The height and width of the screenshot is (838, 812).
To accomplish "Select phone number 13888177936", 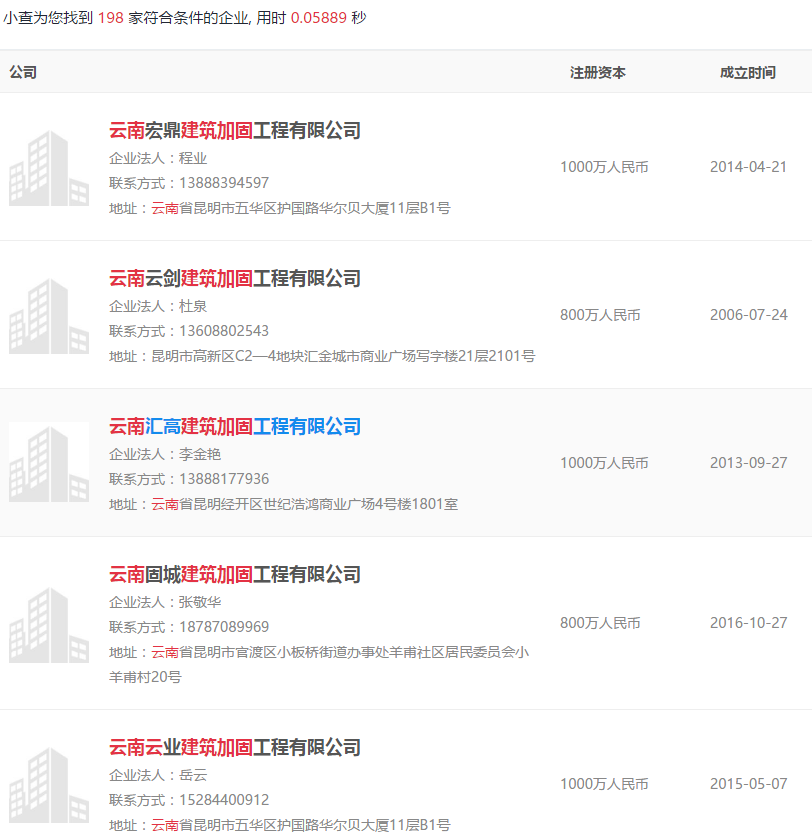I will click(x=224, y=479).
